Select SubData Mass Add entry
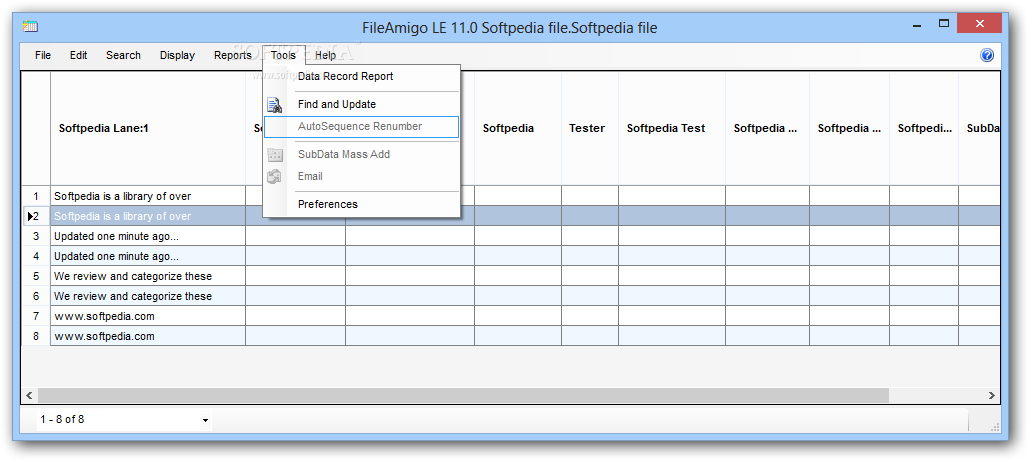 362,154
